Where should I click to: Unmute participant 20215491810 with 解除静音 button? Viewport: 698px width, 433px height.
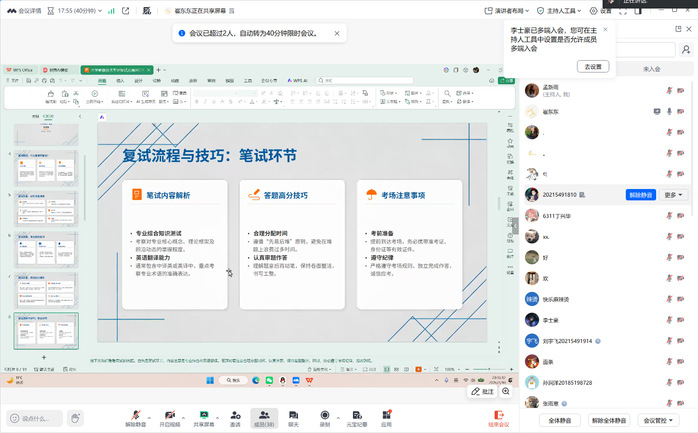(x=641, y=195)
